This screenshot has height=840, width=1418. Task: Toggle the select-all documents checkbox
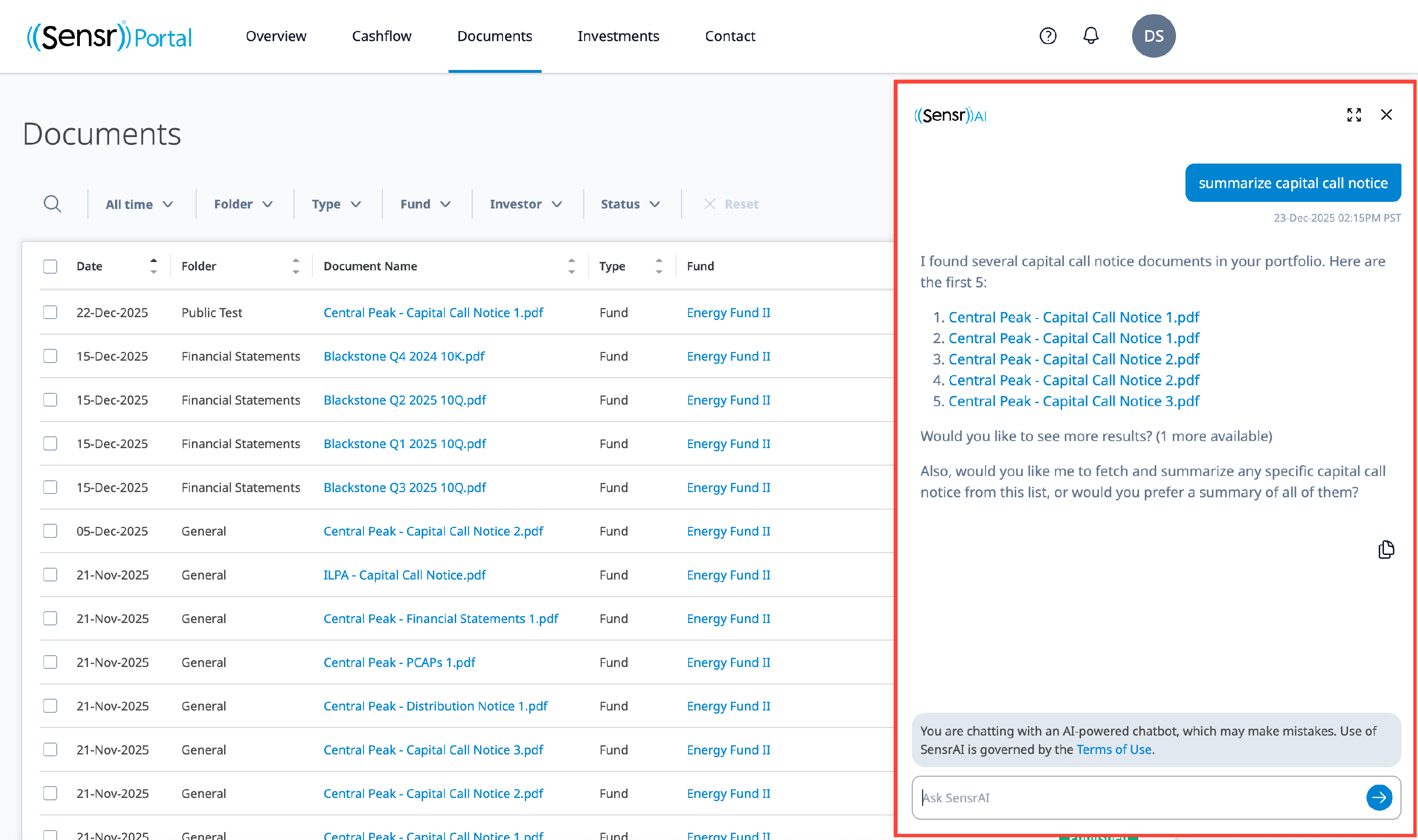[51, 266]
